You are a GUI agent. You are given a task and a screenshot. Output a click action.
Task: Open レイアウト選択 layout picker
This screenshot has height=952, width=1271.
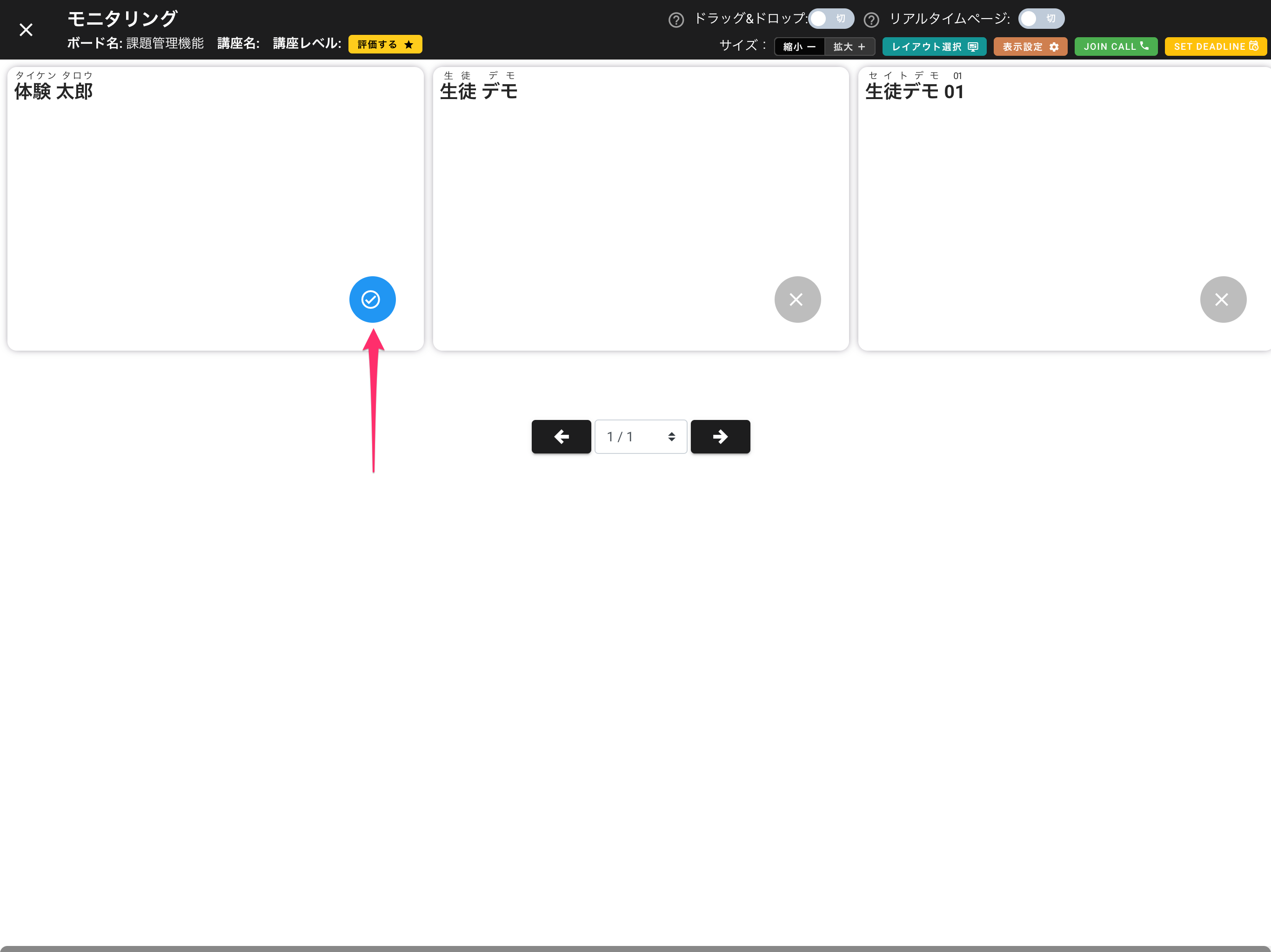pos(934,47)
